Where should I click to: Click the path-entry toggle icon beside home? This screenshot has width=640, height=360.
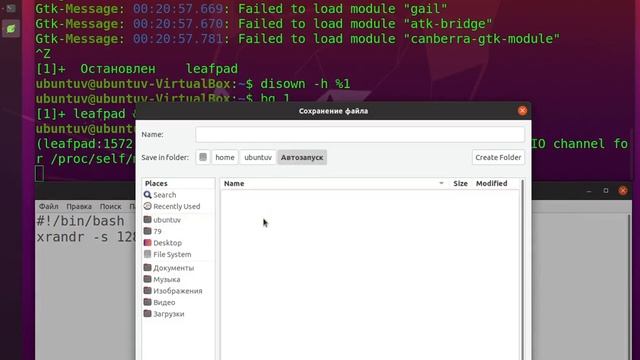coord(203,157)
